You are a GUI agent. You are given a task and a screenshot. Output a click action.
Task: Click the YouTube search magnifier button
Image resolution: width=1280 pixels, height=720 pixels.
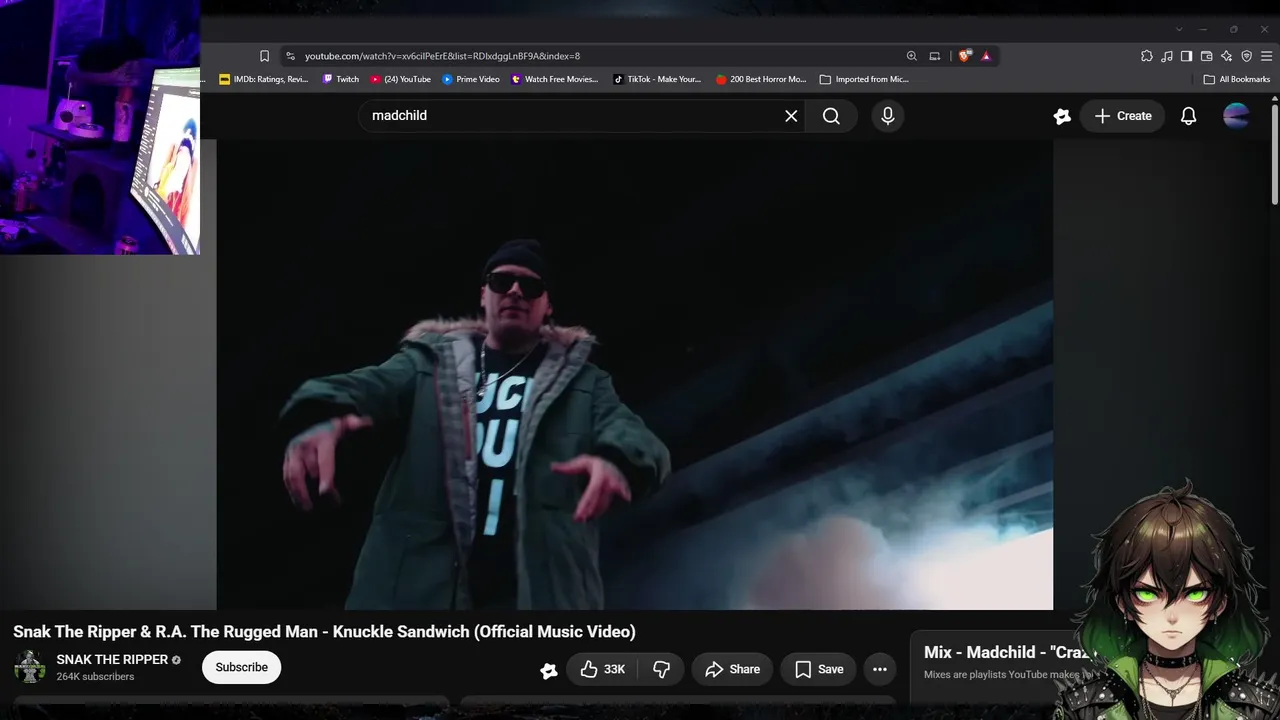coord(831,116)
